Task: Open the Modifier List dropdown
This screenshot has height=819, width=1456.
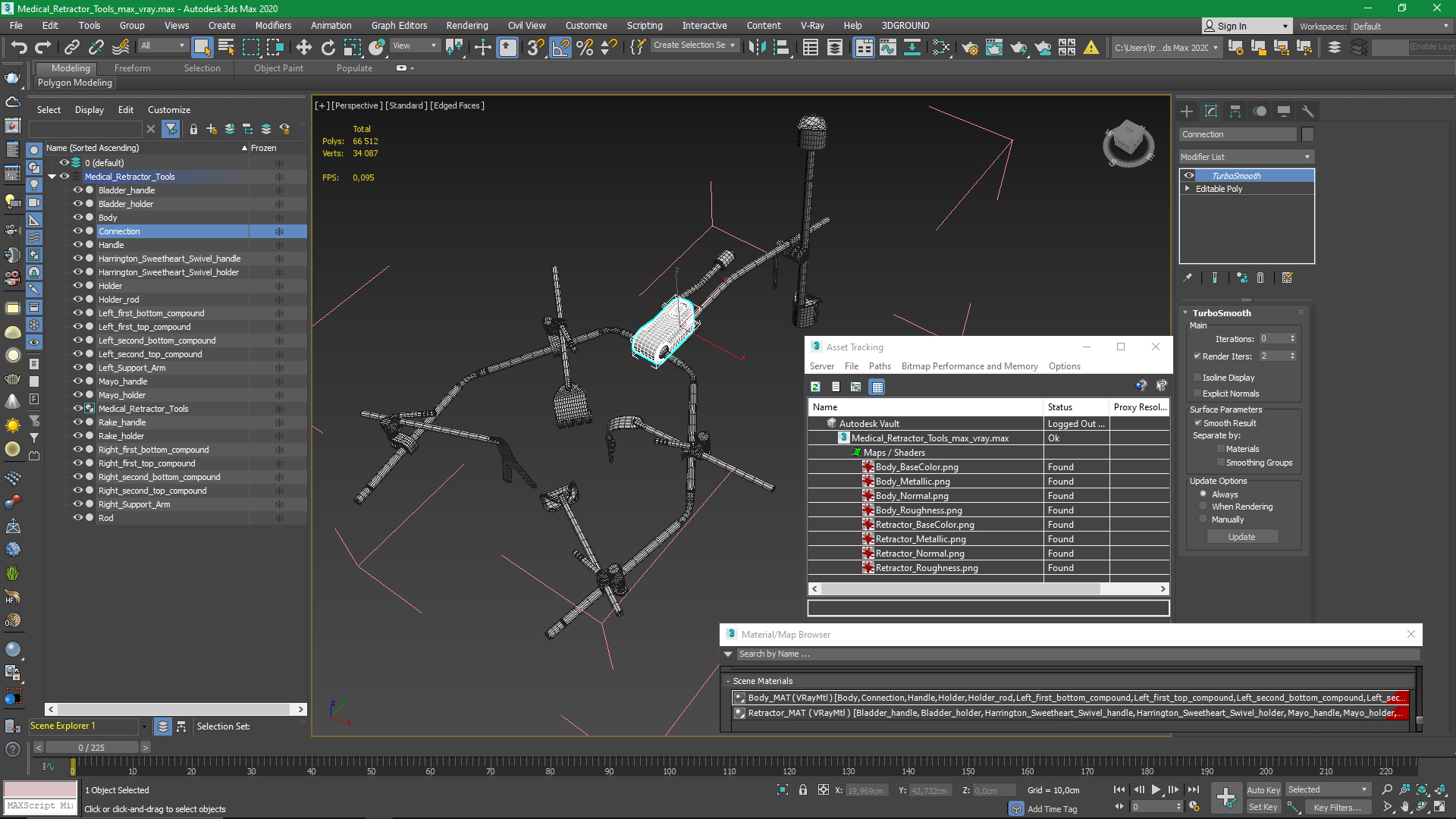Action: [x=1246, y=157]
